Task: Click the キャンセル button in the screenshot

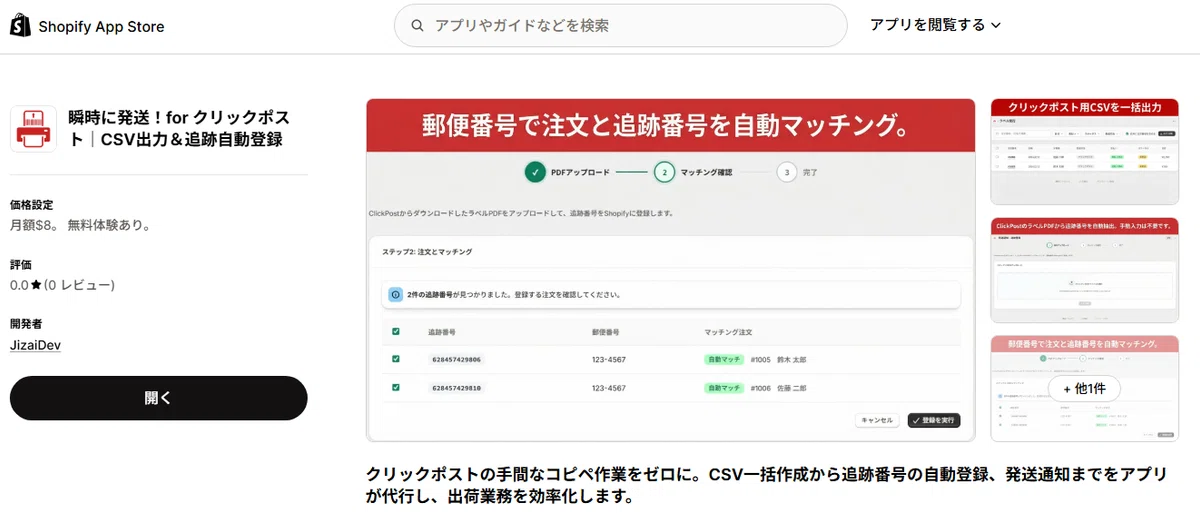Action: coord(877,420)
